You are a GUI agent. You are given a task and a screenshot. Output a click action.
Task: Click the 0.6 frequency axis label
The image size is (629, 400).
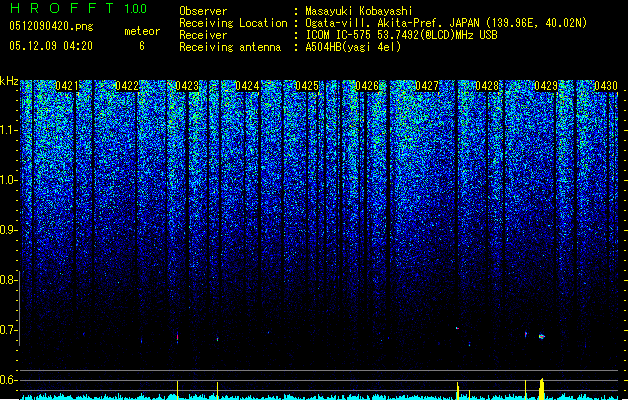[8, 380]
